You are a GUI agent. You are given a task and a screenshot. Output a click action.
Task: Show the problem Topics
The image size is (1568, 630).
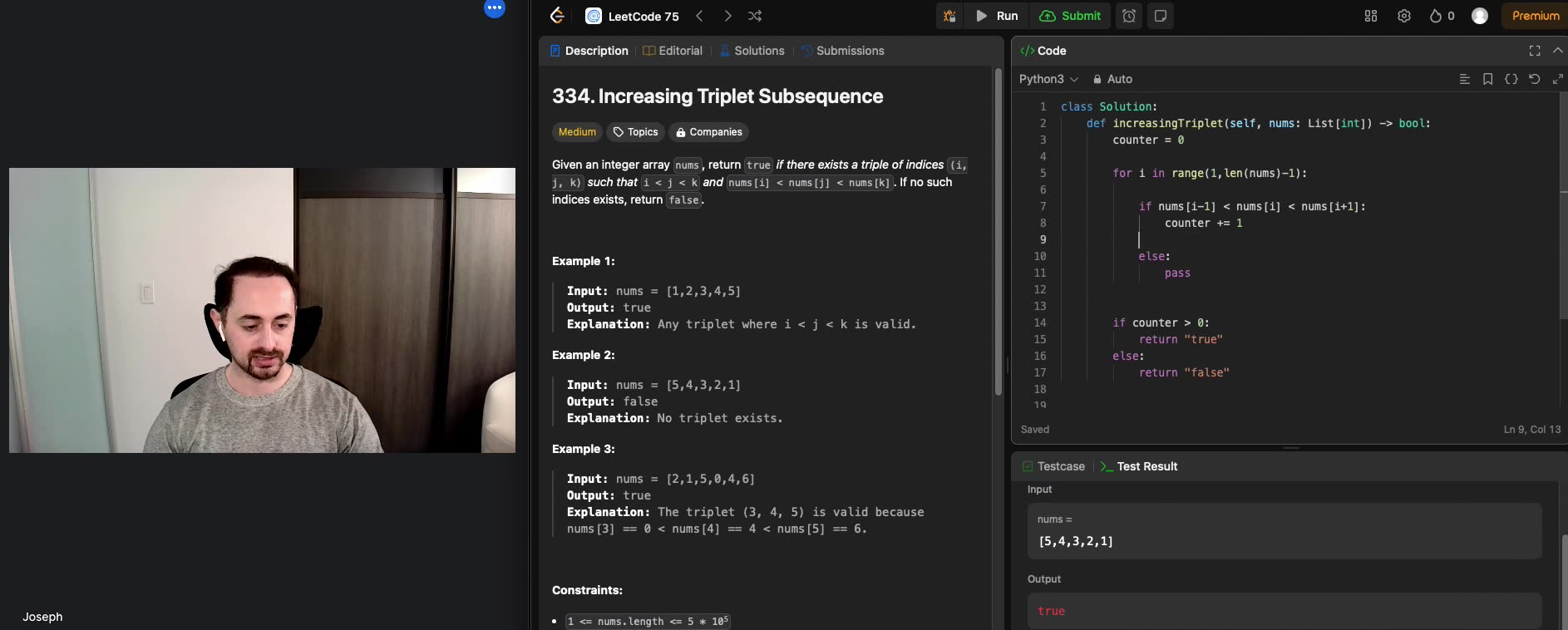coord(635,132)
